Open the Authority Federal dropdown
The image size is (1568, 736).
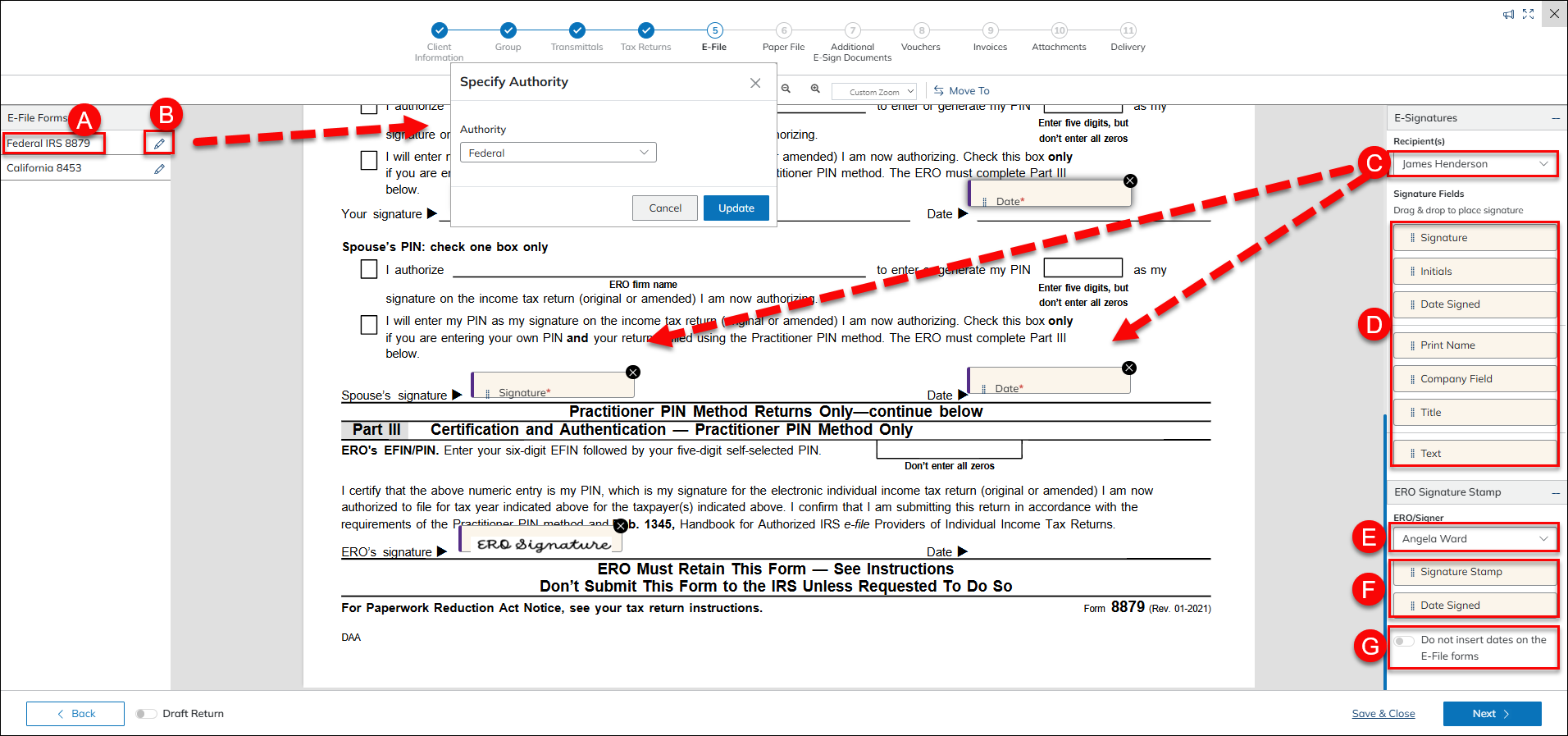click(x=558, y=153)
